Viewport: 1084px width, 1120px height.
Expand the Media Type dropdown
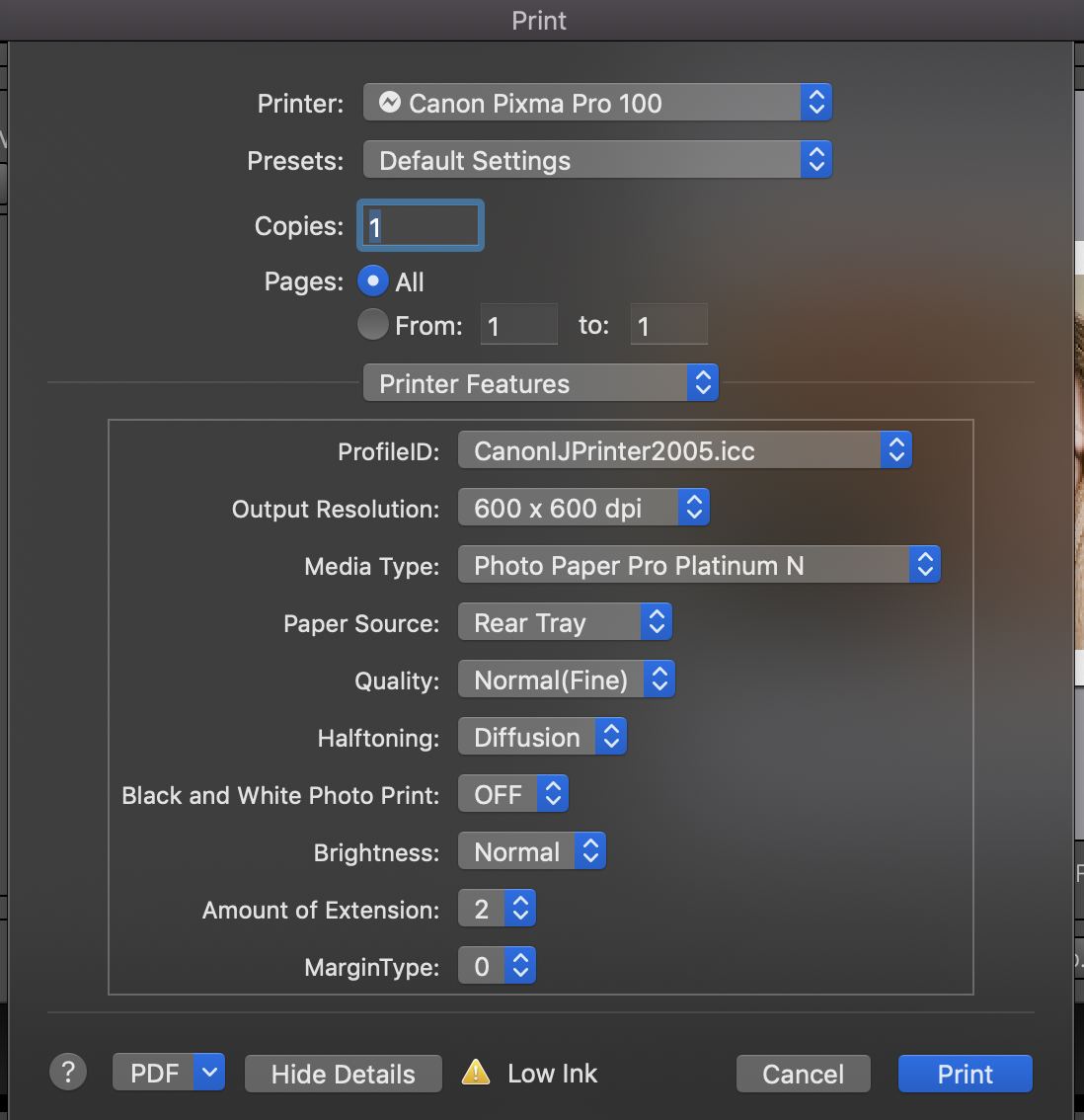pyautogui.click(x=699, y=565)
